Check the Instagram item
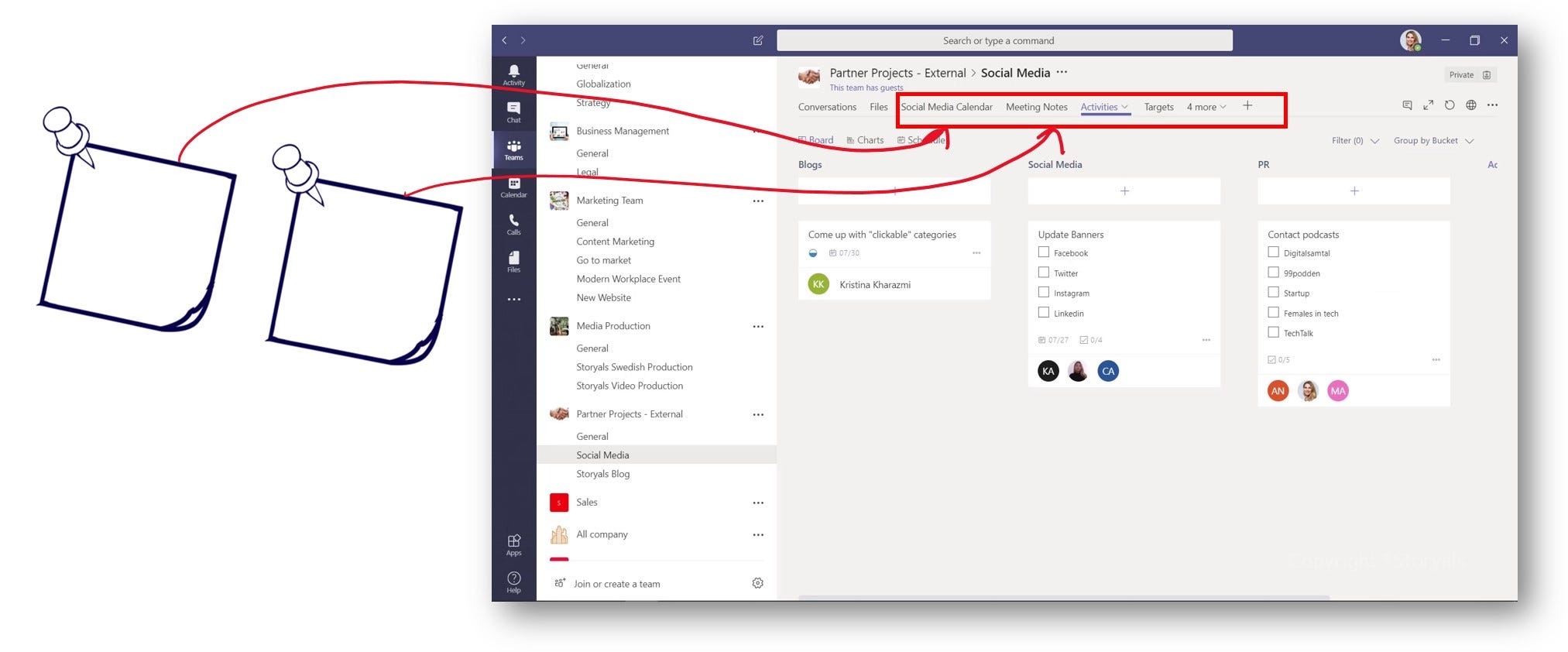The width and height of the screenshot is (1568, 652). point(1044,293)
